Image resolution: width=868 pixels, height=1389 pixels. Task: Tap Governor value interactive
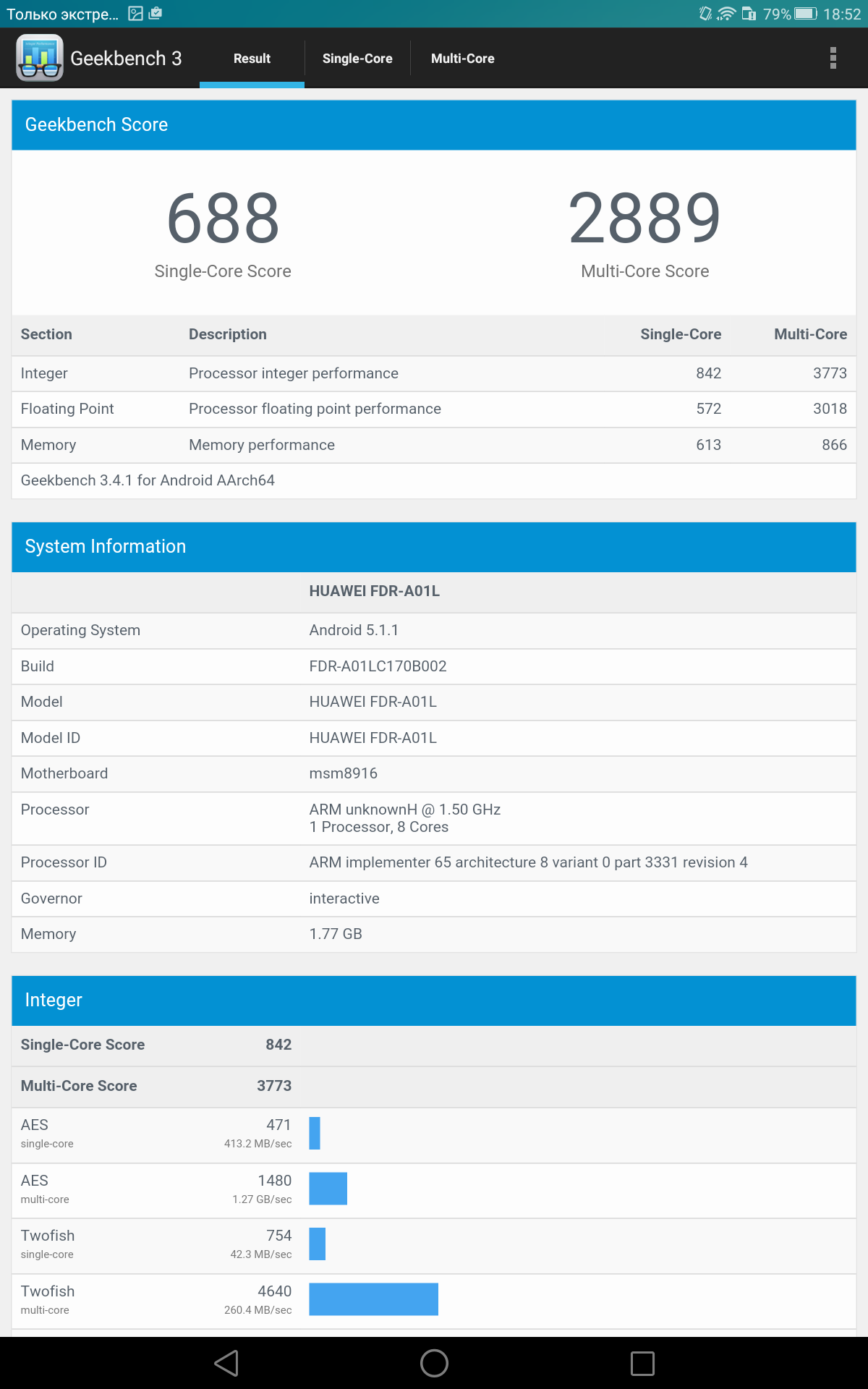click(344, 899)
